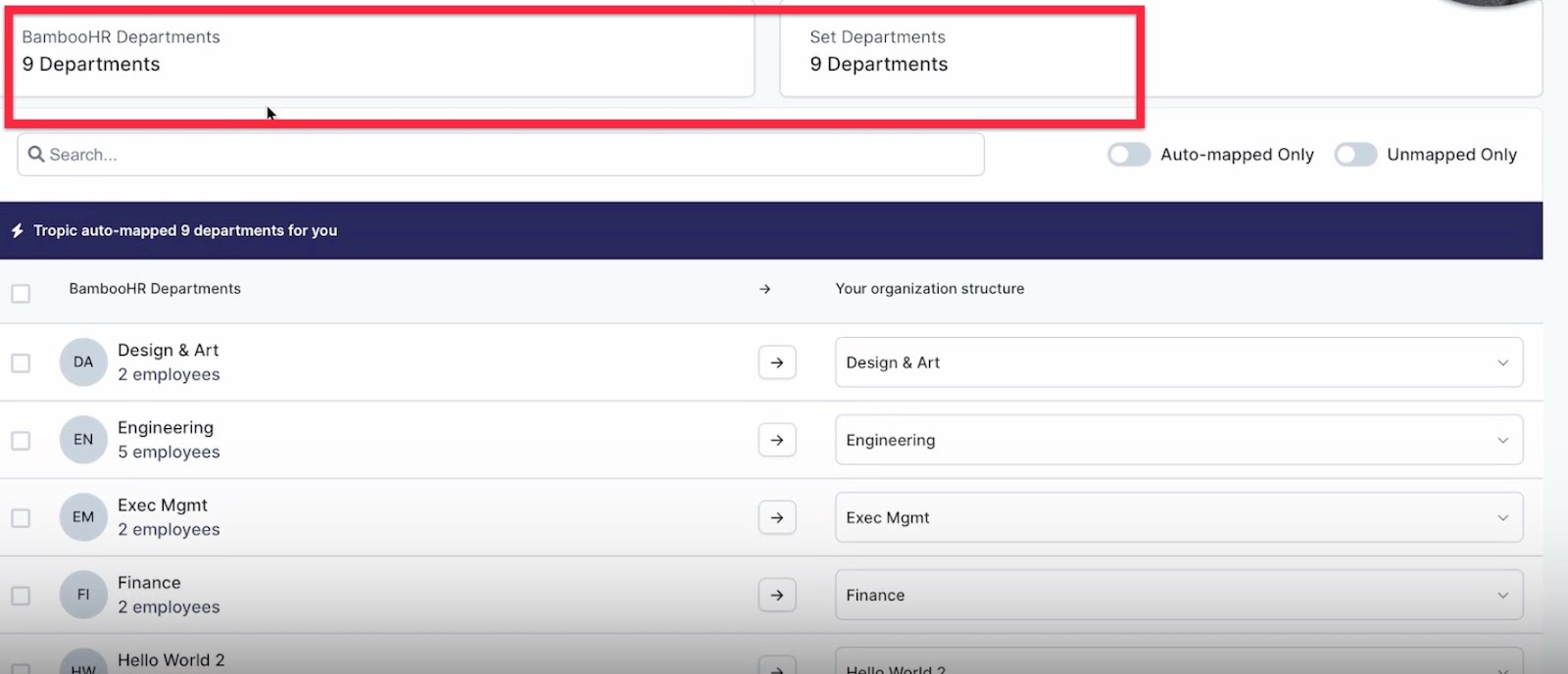Open the Design & Art organization dropdown

point(1179,362)
